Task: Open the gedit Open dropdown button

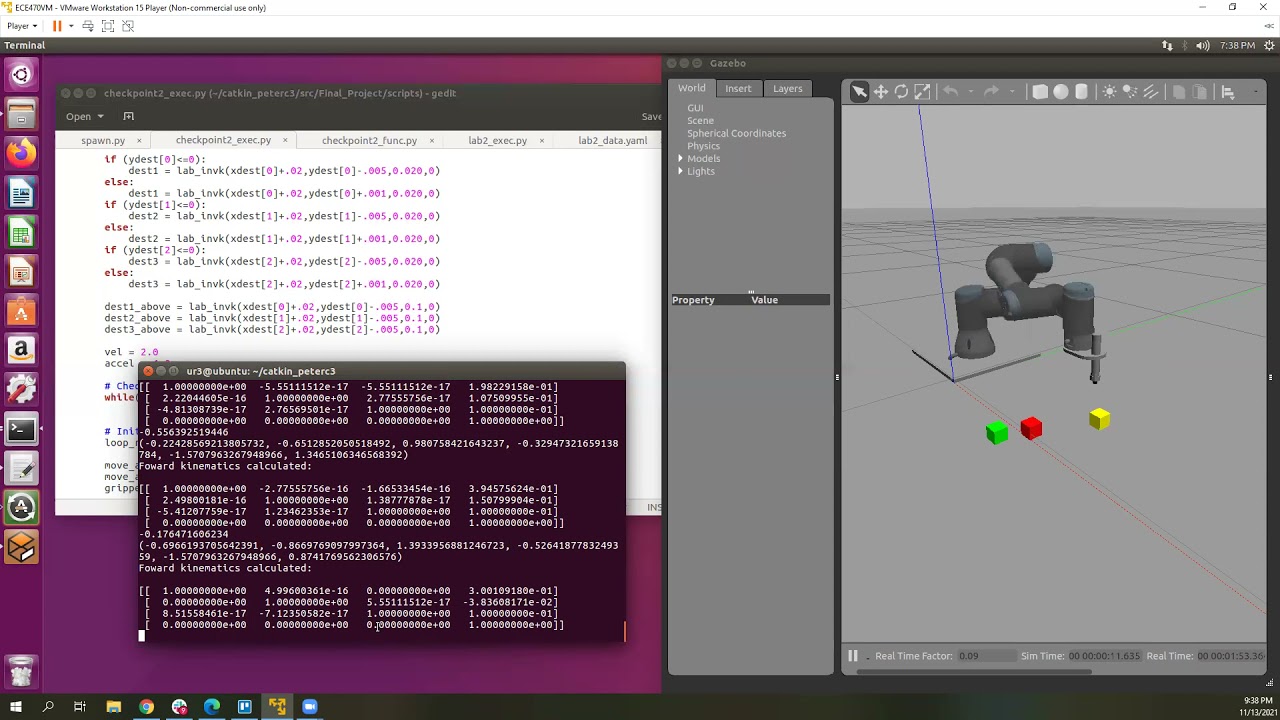Action: 85,116
